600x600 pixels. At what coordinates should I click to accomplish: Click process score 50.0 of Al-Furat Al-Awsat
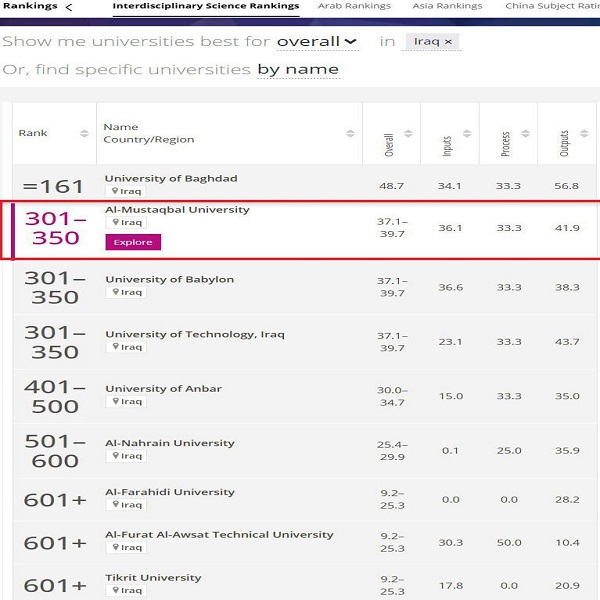click(x=509, y=543)
